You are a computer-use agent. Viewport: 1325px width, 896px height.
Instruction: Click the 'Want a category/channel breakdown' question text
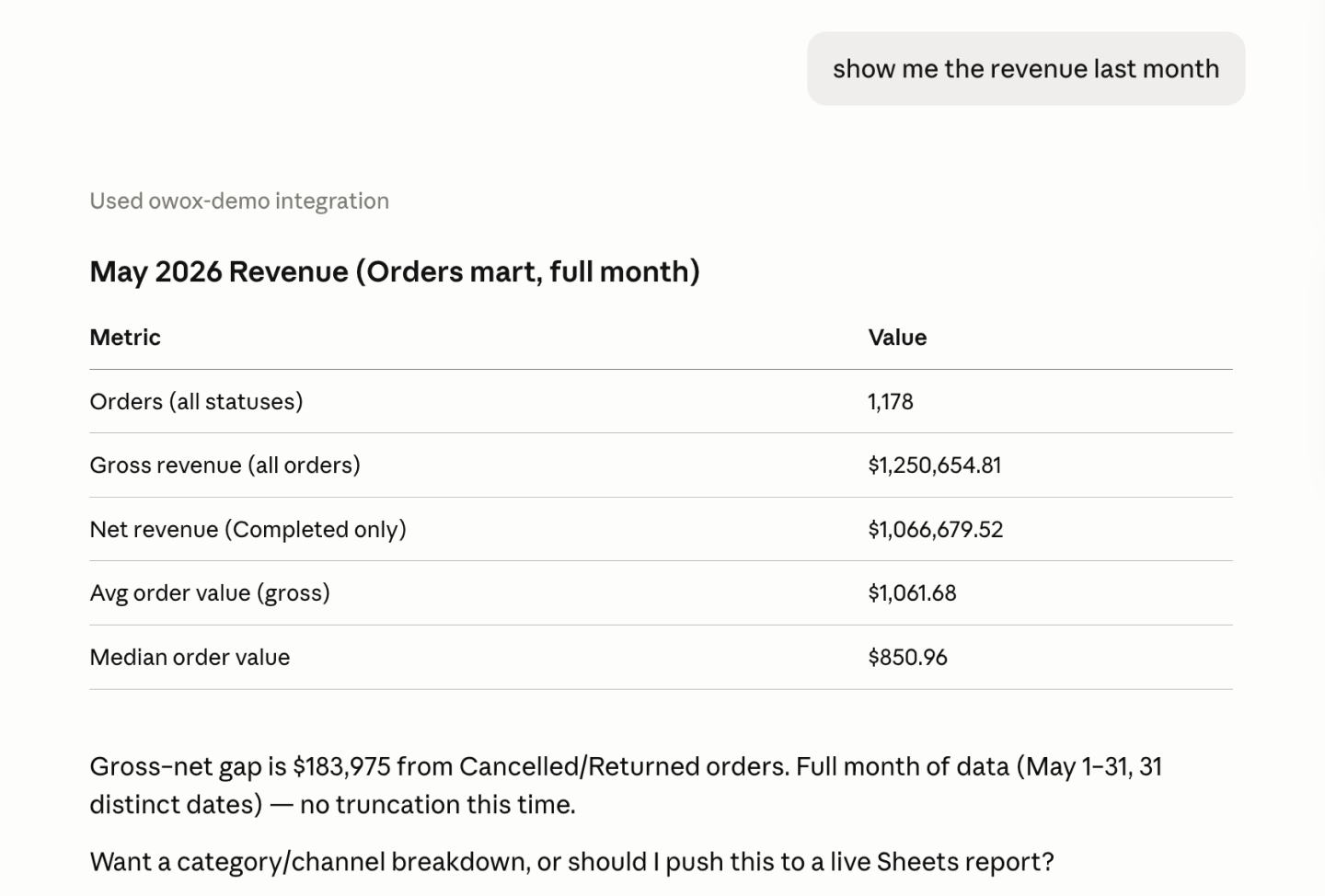(x=571, y=862)
